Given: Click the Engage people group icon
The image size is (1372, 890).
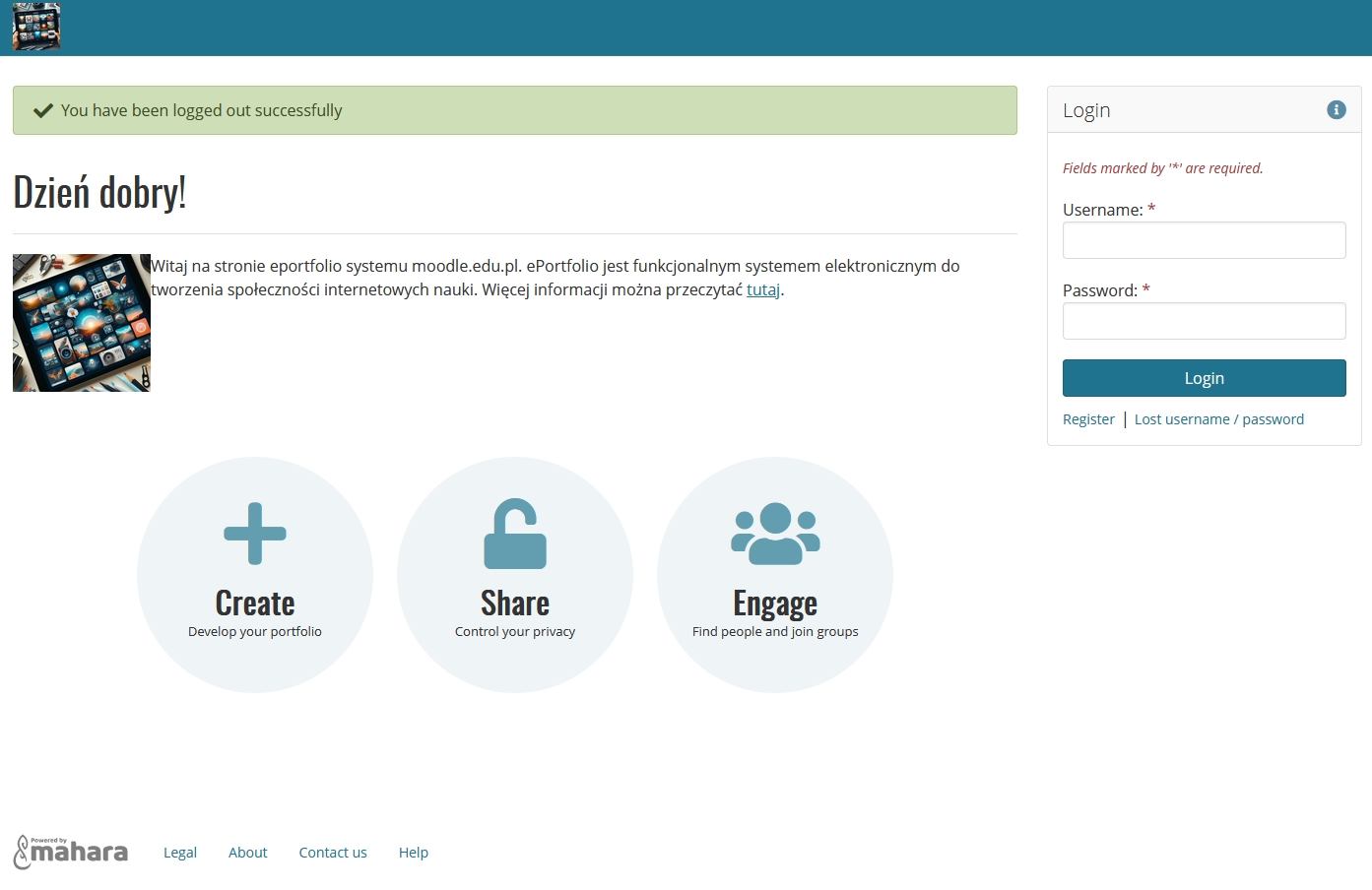Looking at the screenshot, I should point(775,534).
